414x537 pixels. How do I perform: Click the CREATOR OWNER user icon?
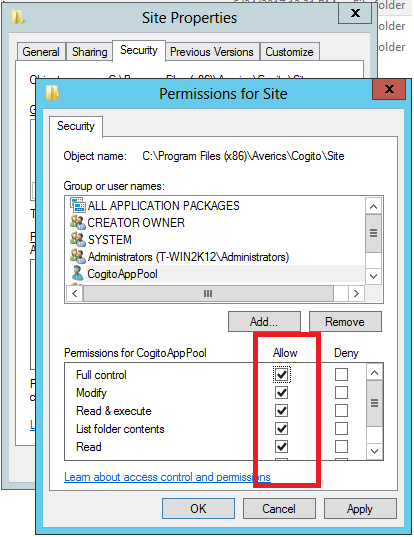(x=77, y=222)
